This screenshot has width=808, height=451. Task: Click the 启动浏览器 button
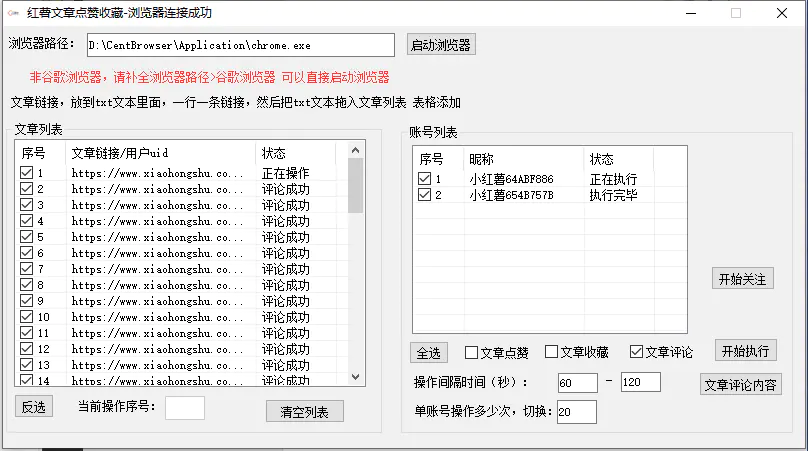coord(440,45)
